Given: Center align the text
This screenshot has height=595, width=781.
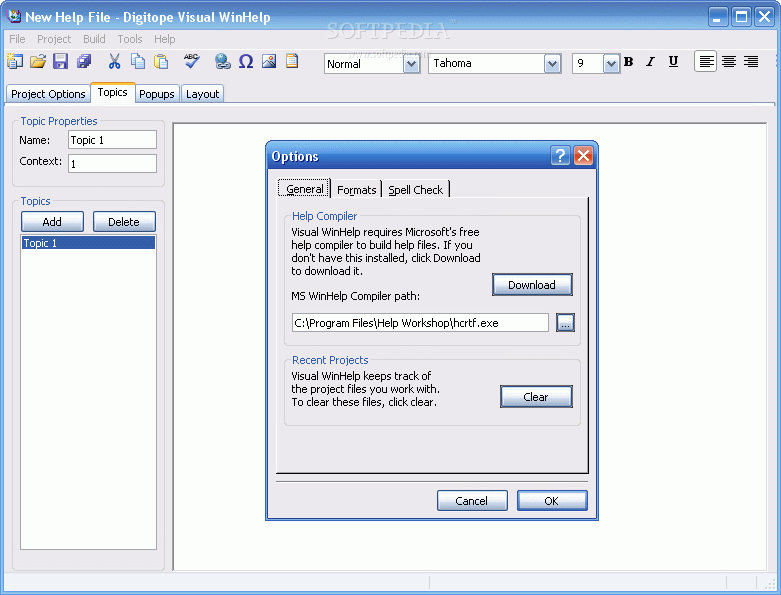Looking at the screenshot, I should coord(729,62).
